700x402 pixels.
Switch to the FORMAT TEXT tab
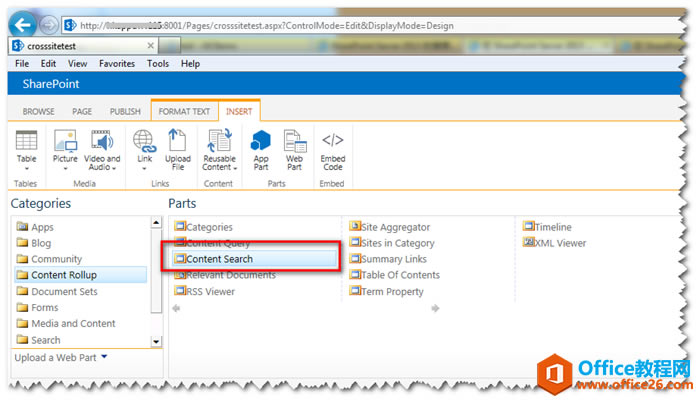(184, 111)
